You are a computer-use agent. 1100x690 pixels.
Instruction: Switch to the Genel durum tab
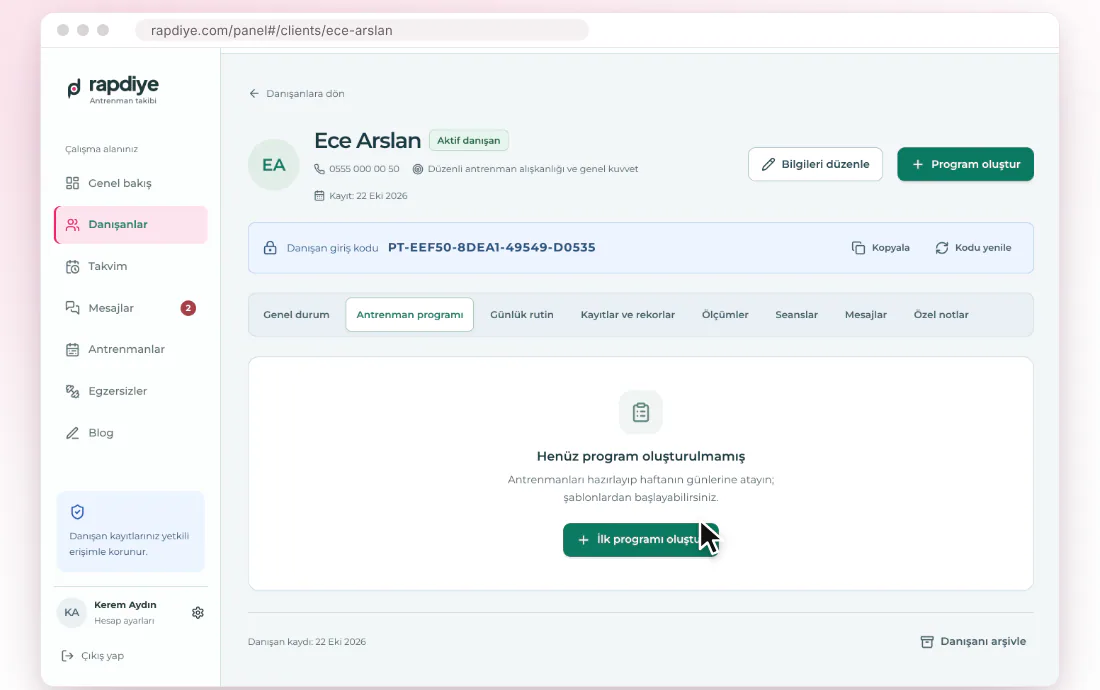[x=296, y=315]
